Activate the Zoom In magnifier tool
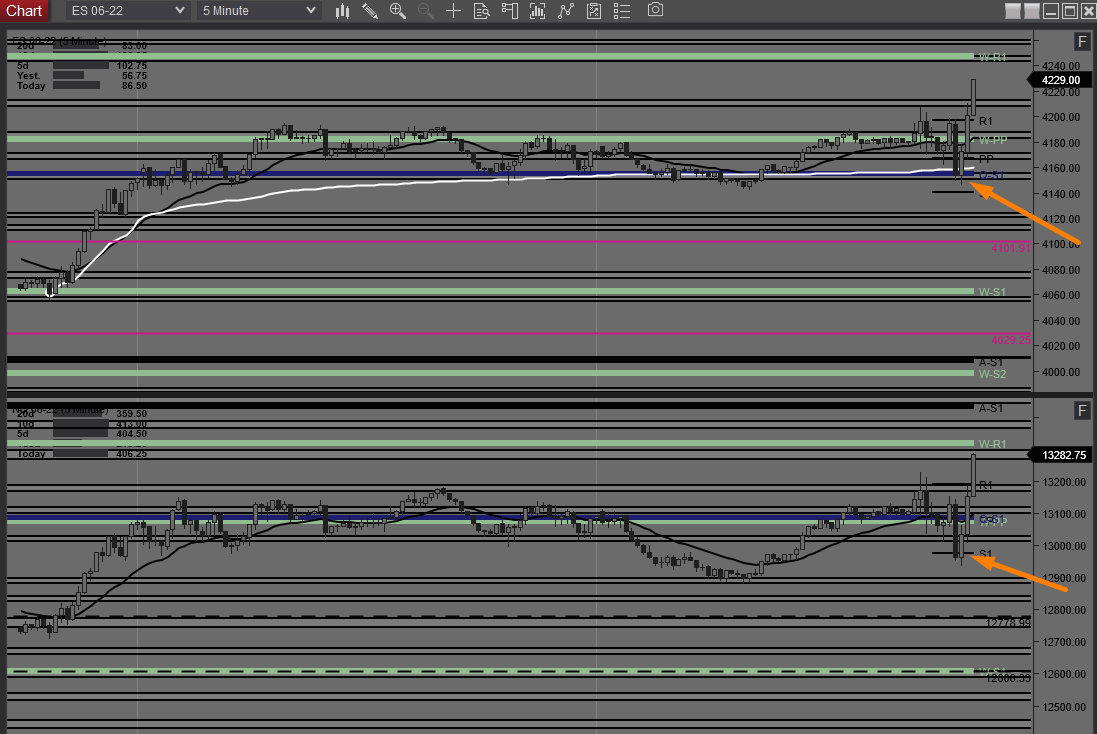 pyautogui.click(x=398, y=10)
